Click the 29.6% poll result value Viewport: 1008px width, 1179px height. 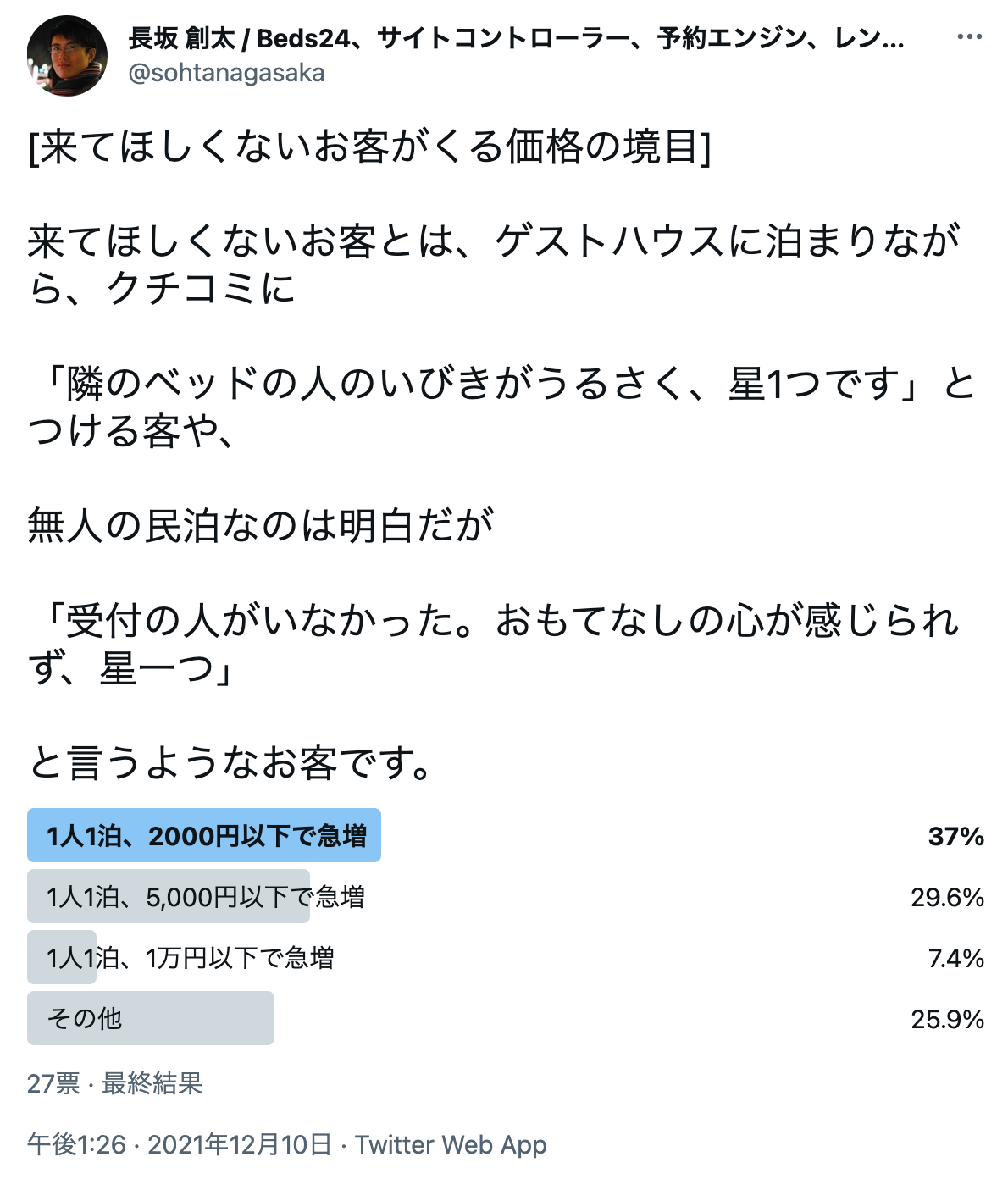(x=947, y=898)
